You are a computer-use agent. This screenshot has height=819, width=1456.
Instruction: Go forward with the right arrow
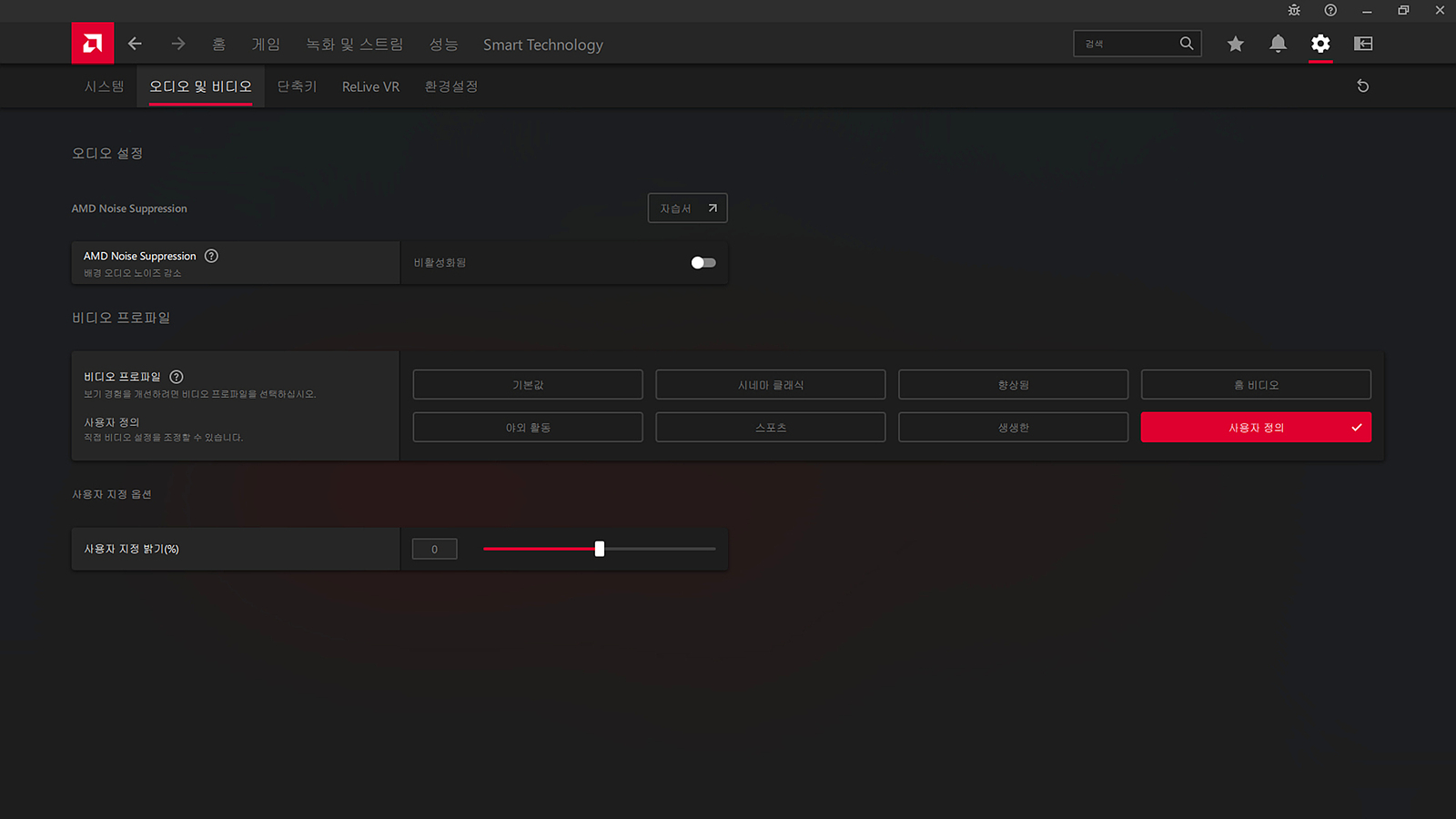178,44
